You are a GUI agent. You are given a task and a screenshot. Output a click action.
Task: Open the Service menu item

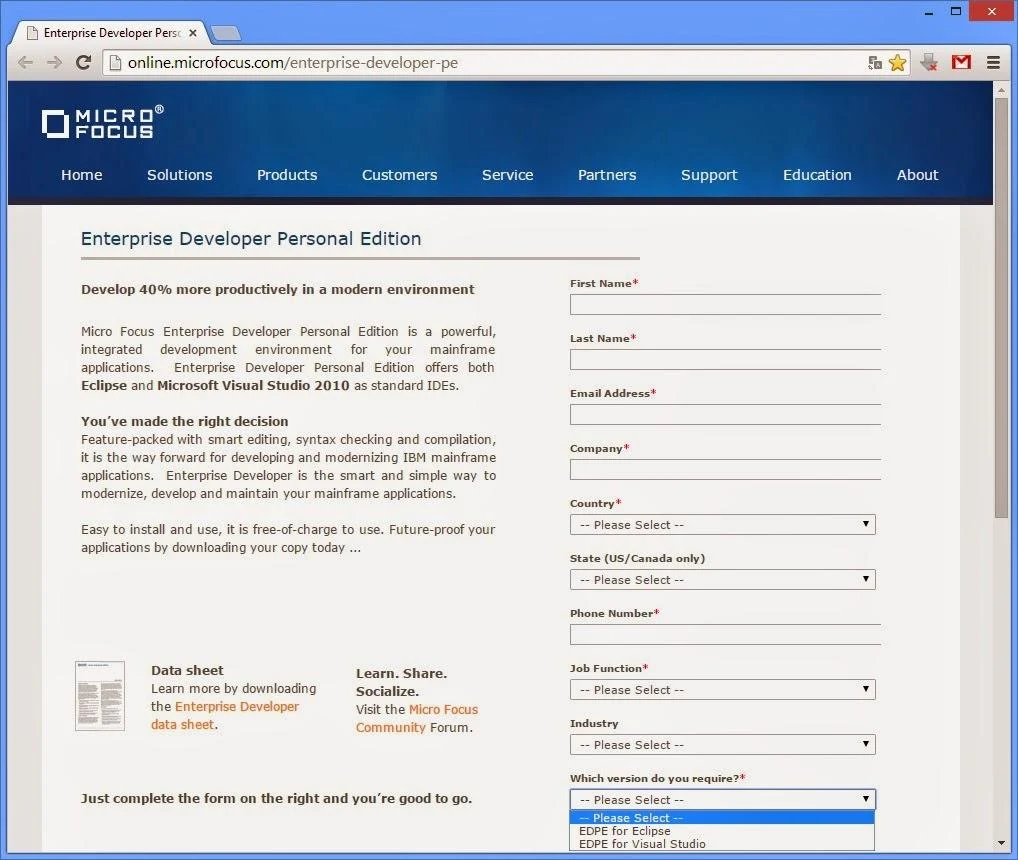508,175
